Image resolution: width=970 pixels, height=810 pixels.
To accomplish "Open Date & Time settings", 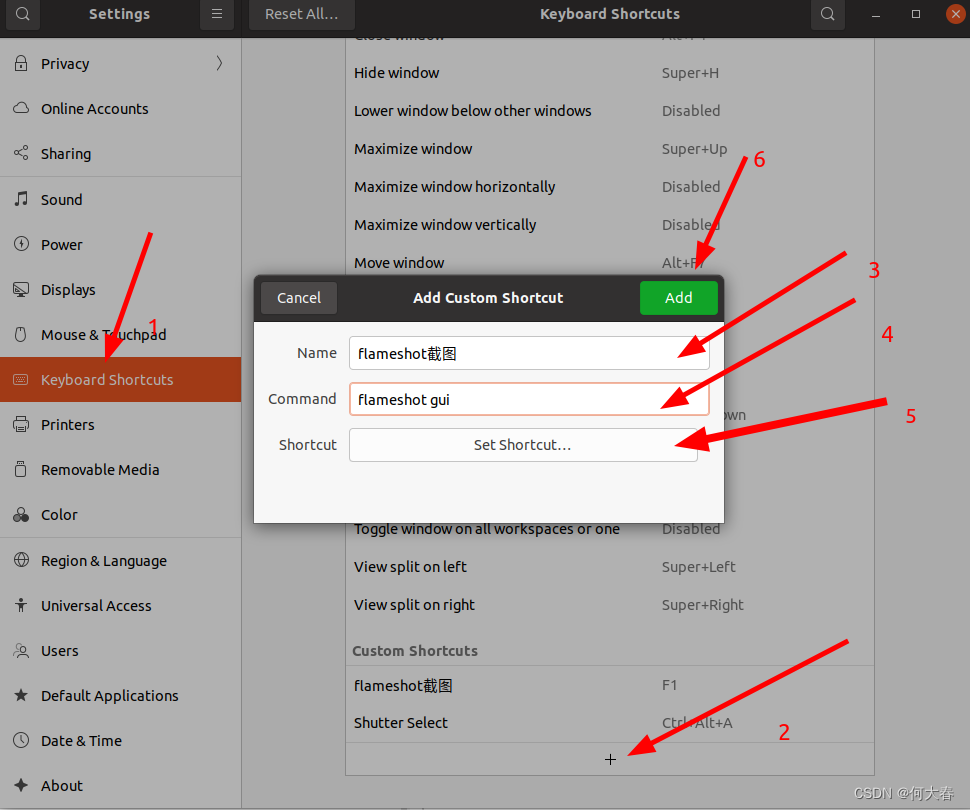I will [121, 741].
